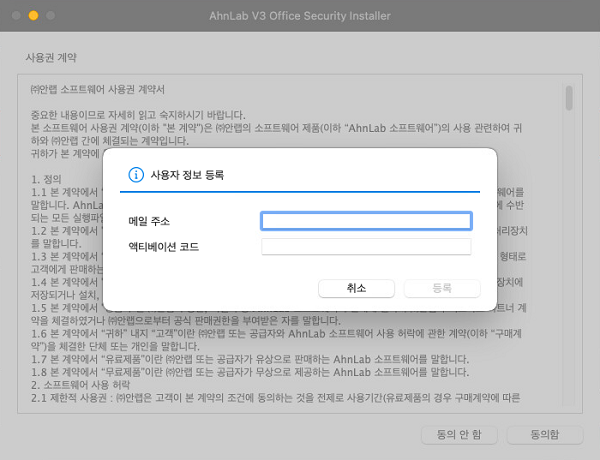600x460 pixels.
Task: Click the license agreement scrollbar thumb
Action: [569, 98]
